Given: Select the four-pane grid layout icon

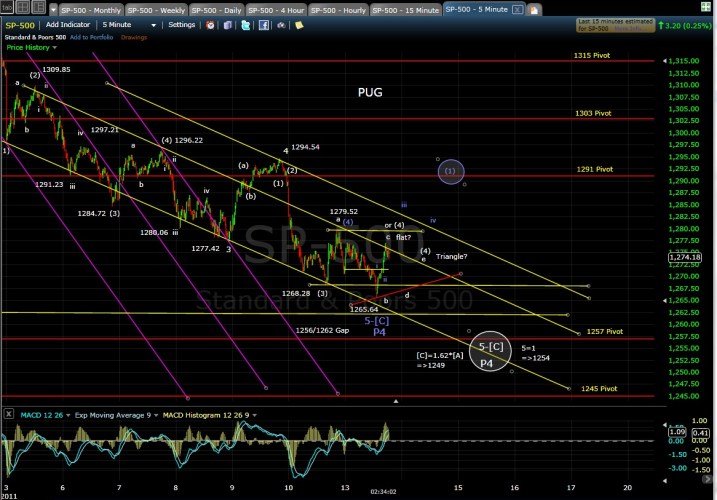Looking at the screenshot, I should click(x=23, y=7).
